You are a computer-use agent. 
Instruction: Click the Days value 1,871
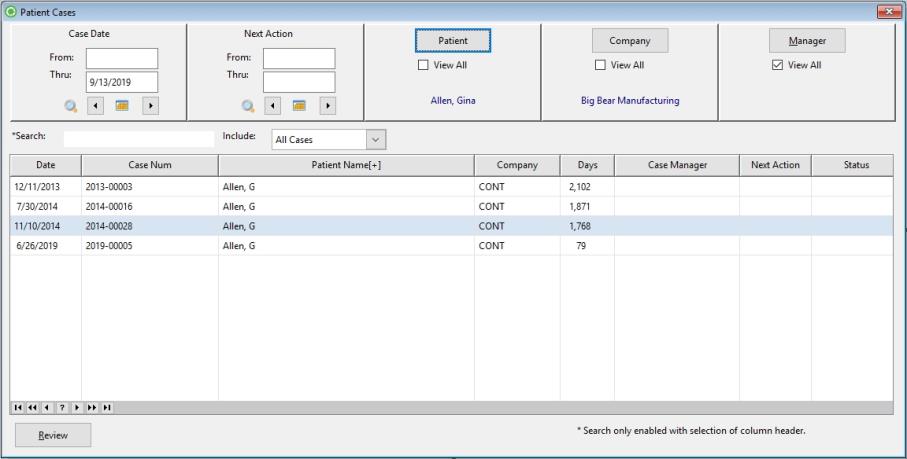point(580,206)
